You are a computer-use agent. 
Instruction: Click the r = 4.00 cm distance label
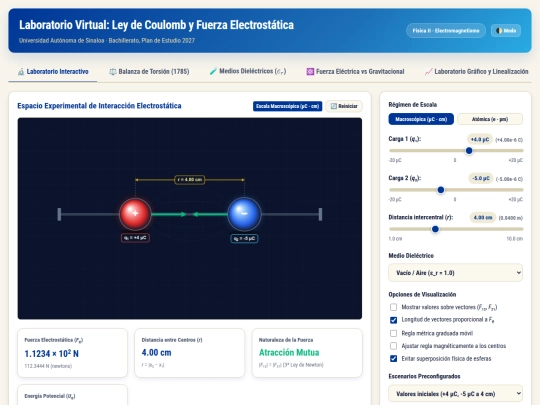point(190,180)
